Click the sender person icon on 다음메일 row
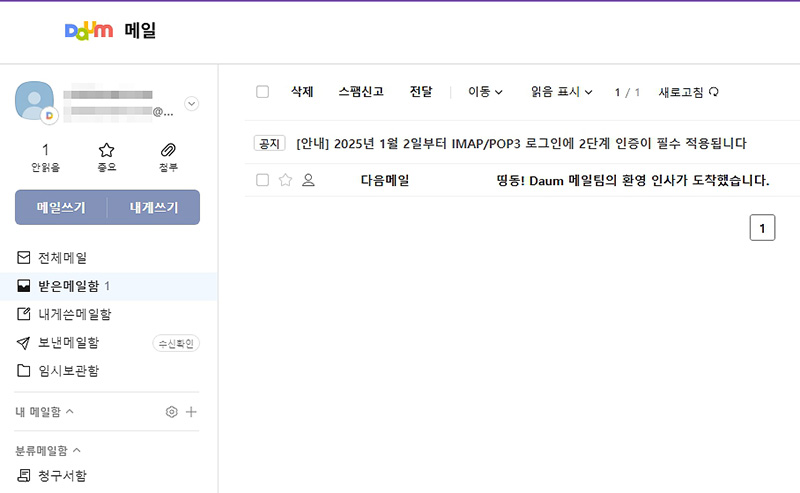Image resolution: width=800 pixels, height=493 pixels. [x=308, y=180]
